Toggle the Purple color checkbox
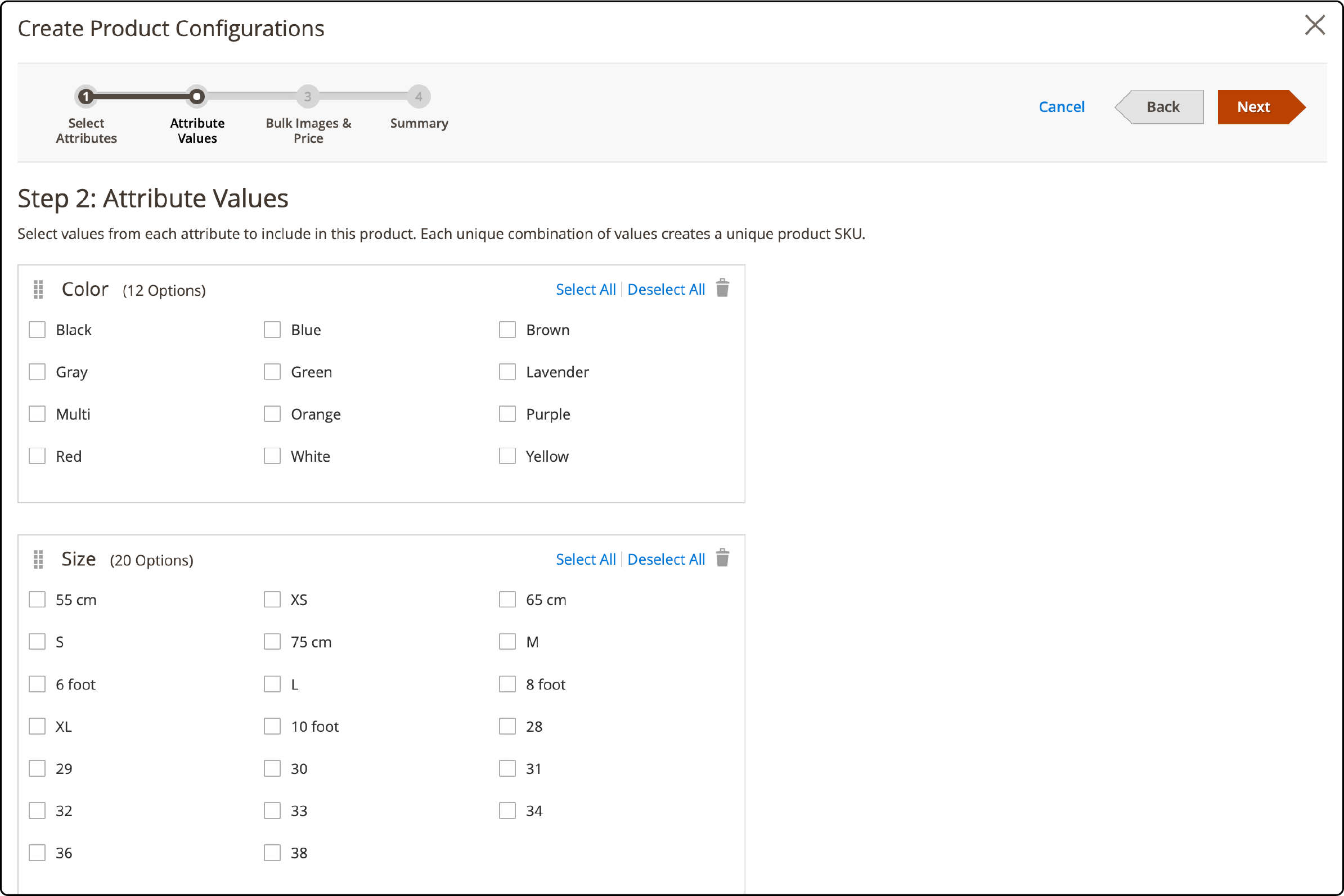1344x896 pixels. pos(507,414)
